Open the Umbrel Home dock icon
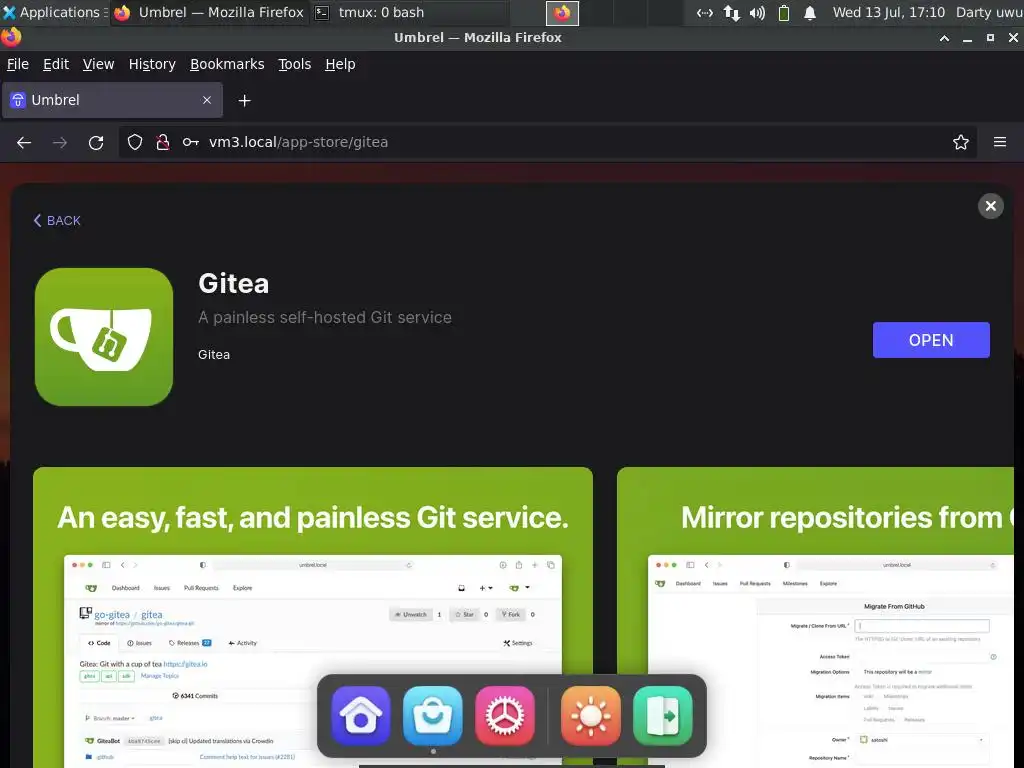 [x=360, y=715]
